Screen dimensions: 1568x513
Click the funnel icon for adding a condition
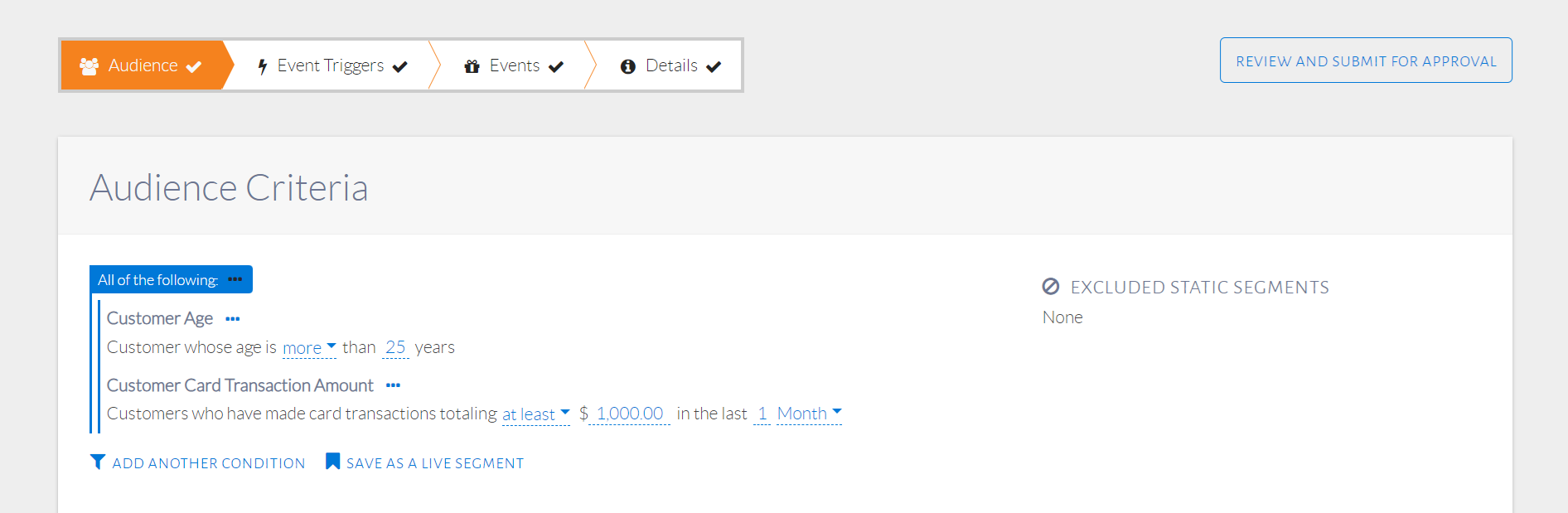click(x=98, y=462)
